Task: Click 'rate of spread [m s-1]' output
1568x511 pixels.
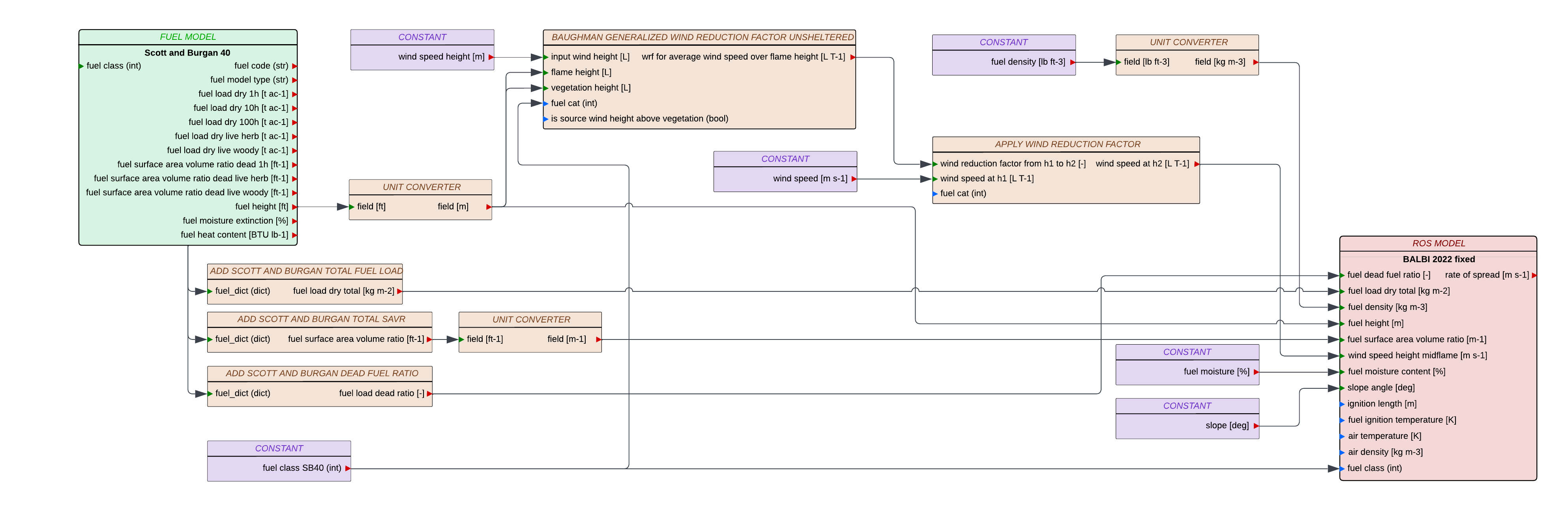Action: 1486,275
